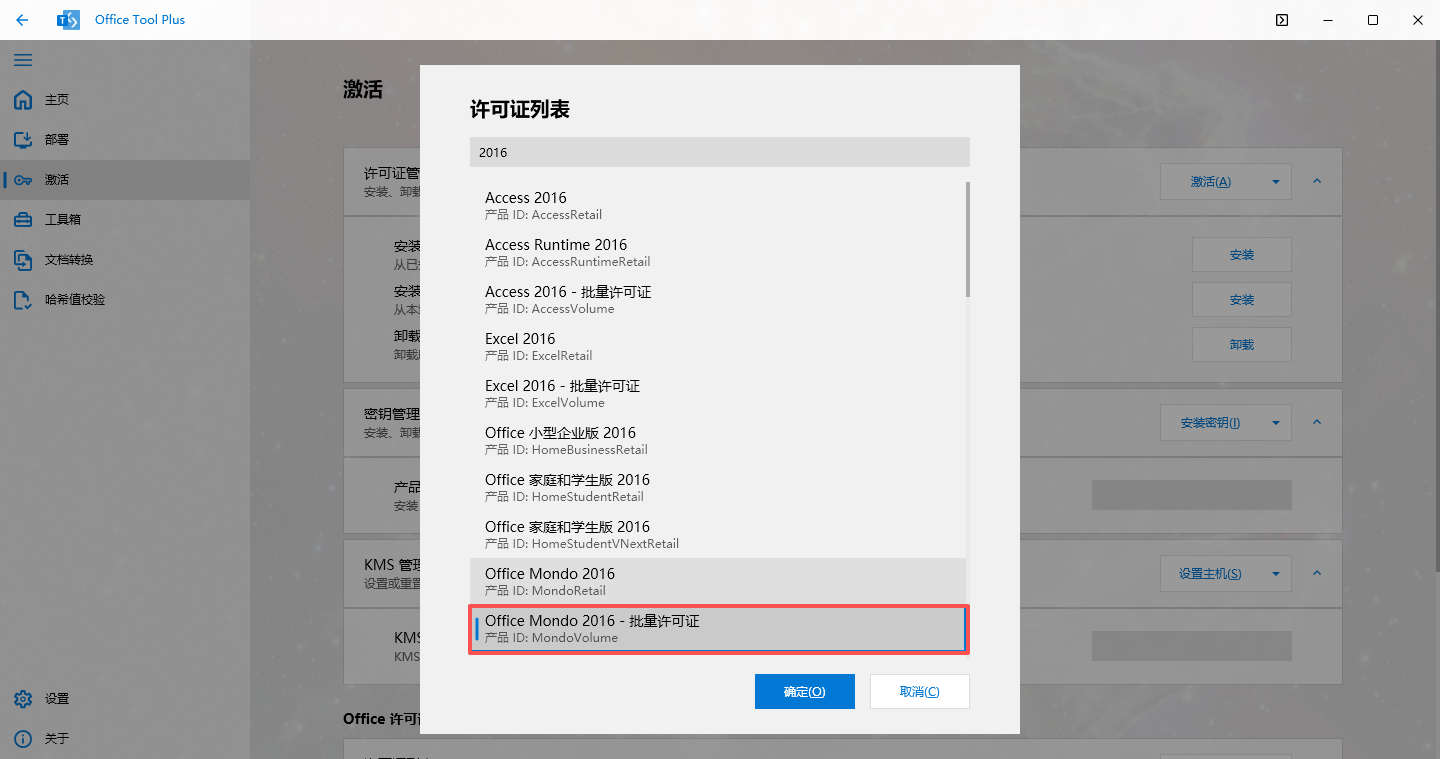Select Excel 2016 - 批量许可证 entry
This screenshot has width=1440, height=759.
point(718,394)
